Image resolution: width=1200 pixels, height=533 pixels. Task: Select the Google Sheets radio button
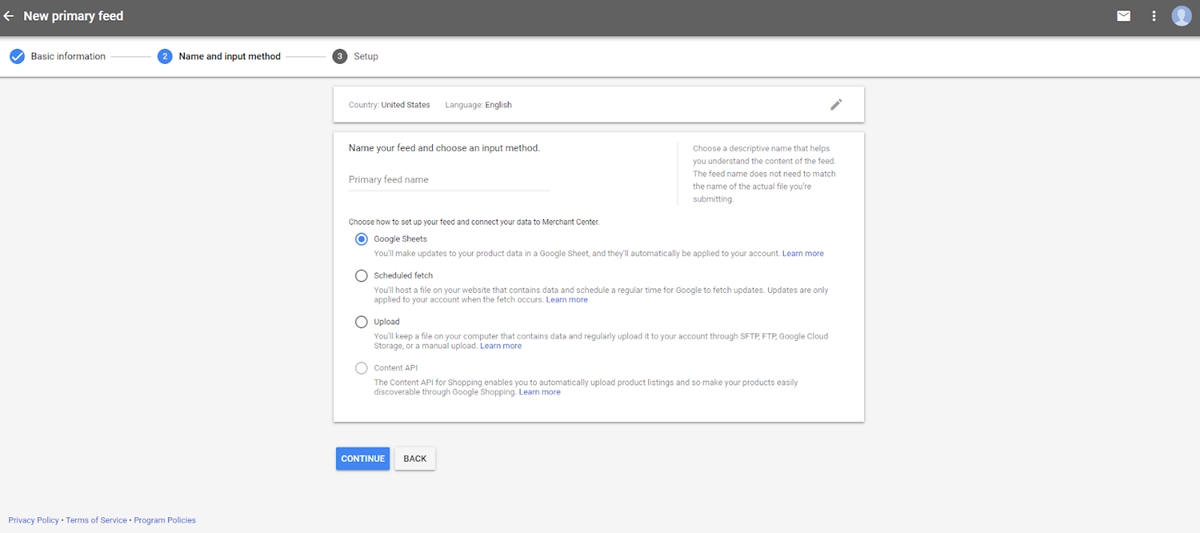tap(361, 239)
